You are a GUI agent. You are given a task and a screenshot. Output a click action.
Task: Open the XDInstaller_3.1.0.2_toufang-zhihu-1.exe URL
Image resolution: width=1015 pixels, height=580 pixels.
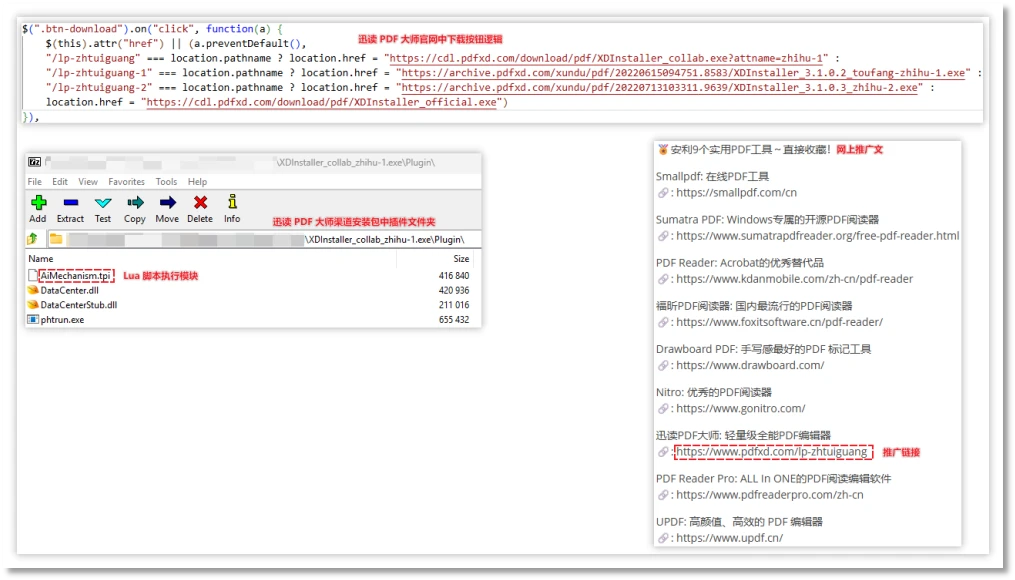point(686,73)
